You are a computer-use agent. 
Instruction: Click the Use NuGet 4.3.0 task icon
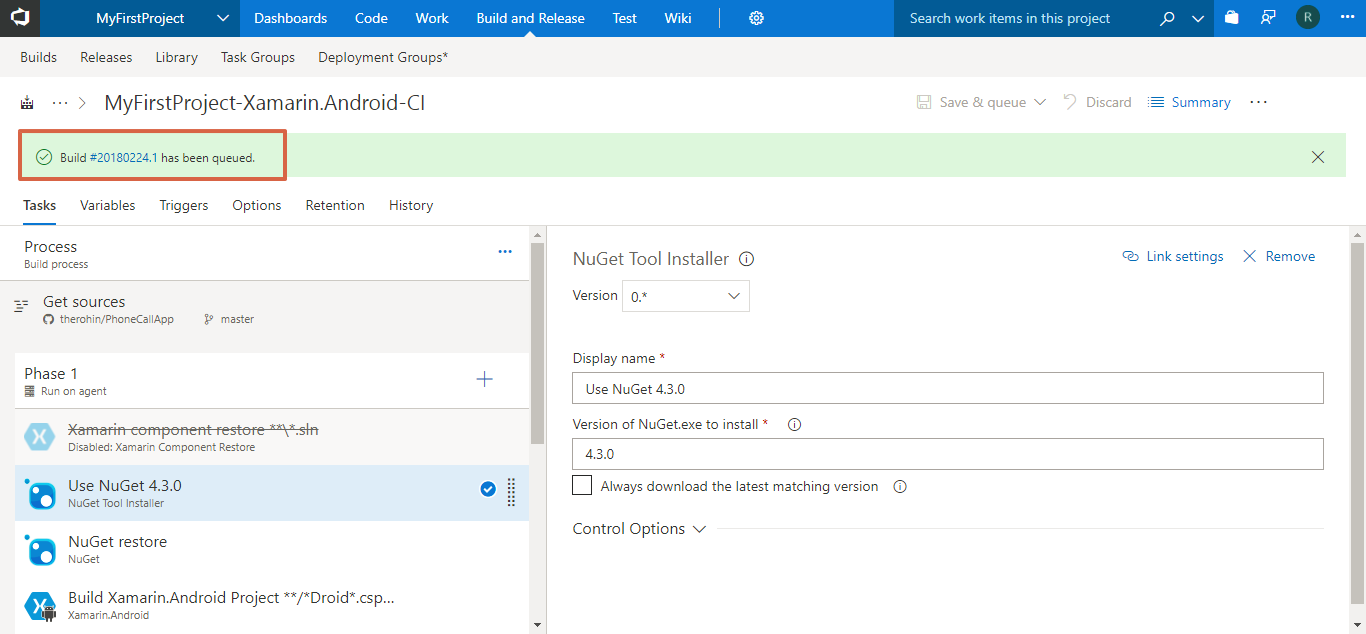click(x=40, y=493)
